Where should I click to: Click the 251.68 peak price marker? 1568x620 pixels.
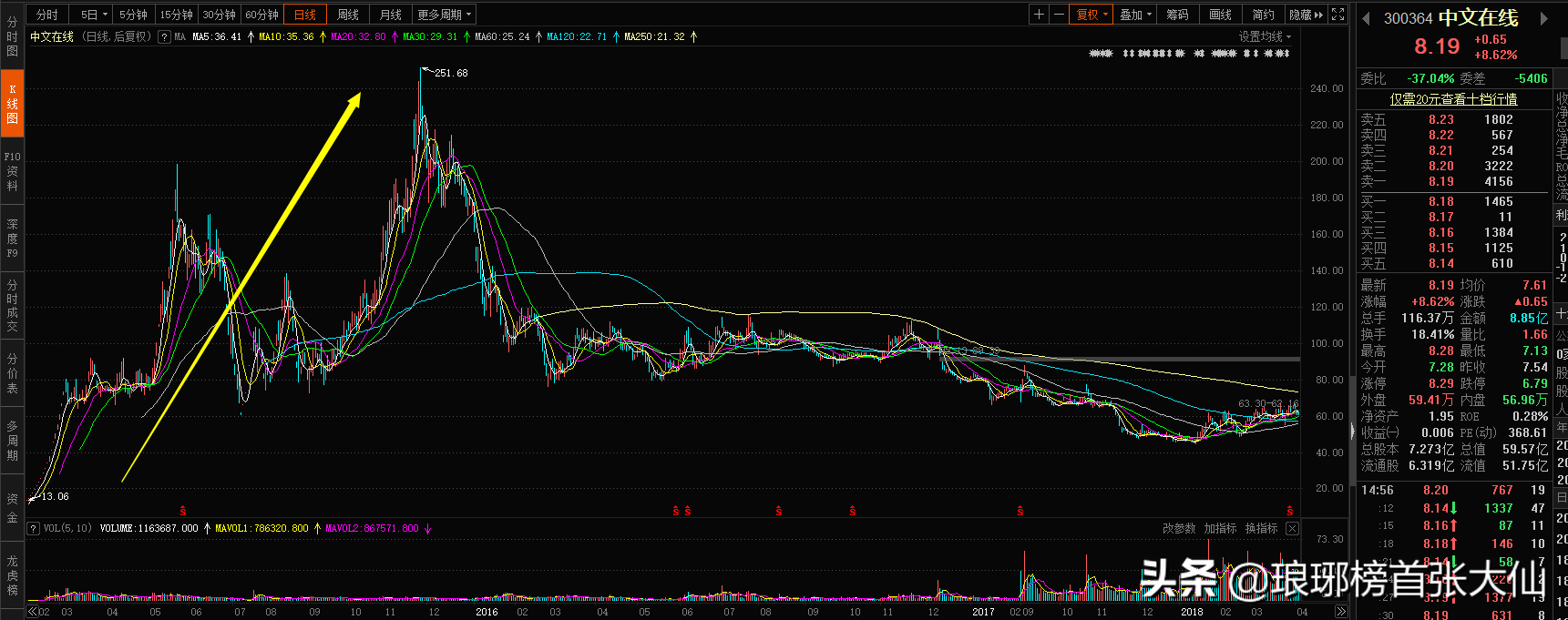point(450,73)
